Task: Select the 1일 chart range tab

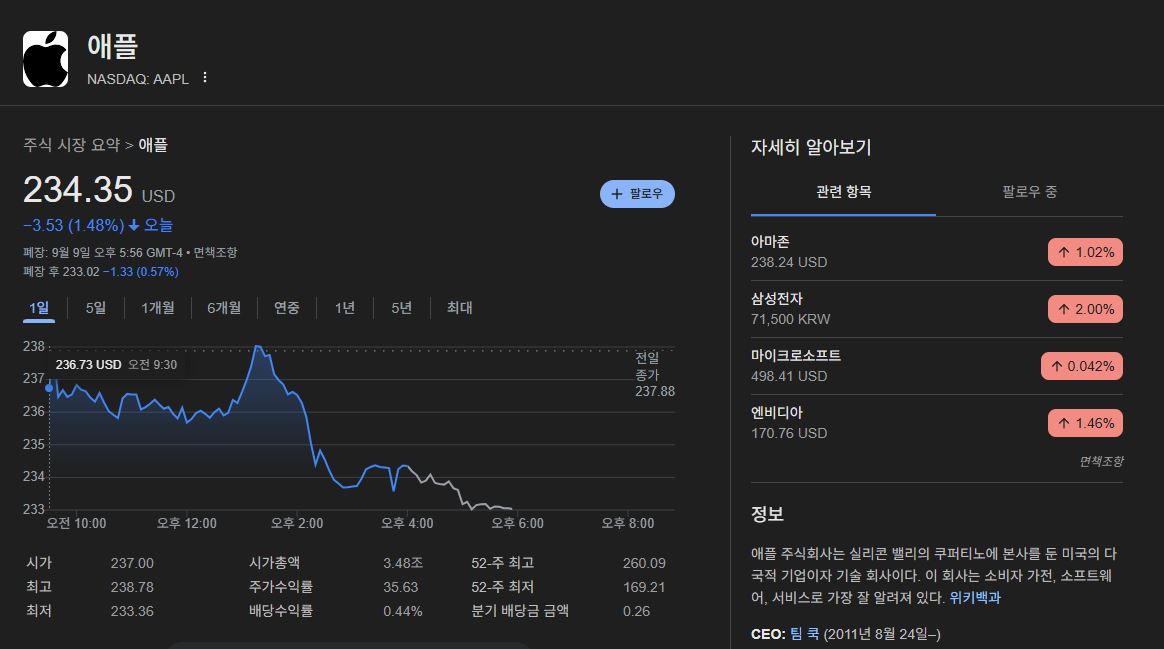Action: point(39,308)
